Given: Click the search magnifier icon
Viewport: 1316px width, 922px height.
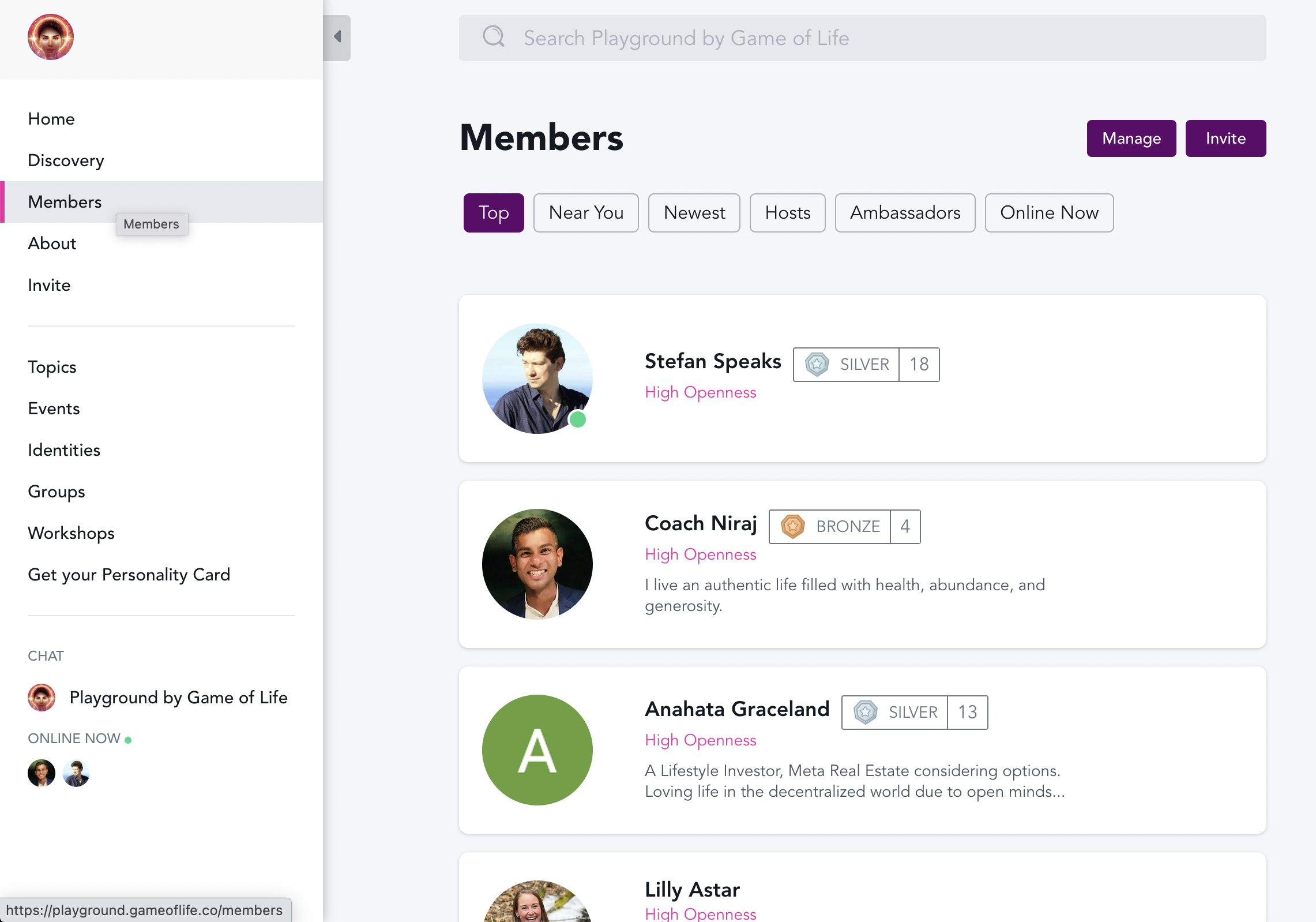Looking at the screenshot, I should pyautogui.click(x=494, y=37).
